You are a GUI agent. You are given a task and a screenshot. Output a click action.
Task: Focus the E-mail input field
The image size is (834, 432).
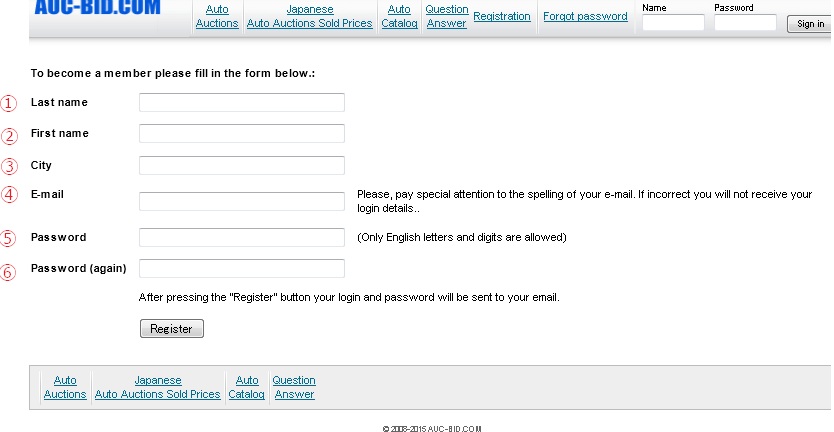pos(242,201)
